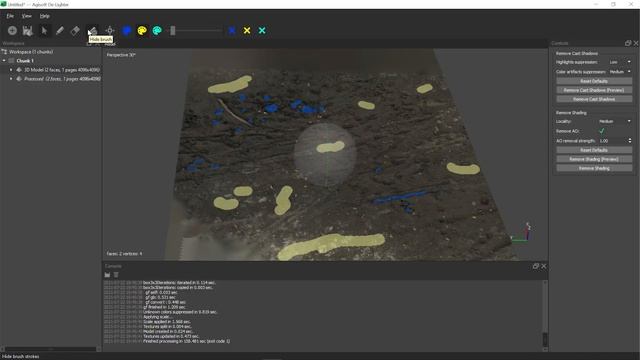The image size is (640, 360).
Task: Click Remove Shading (Preview) button
Action: click(x=594, y=159)
